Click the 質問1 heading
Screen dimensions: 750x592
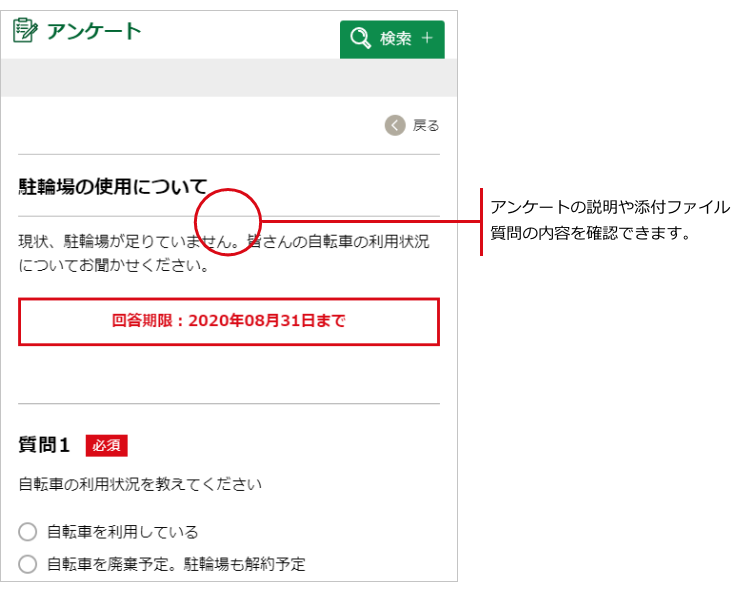(x=44, y=445)
